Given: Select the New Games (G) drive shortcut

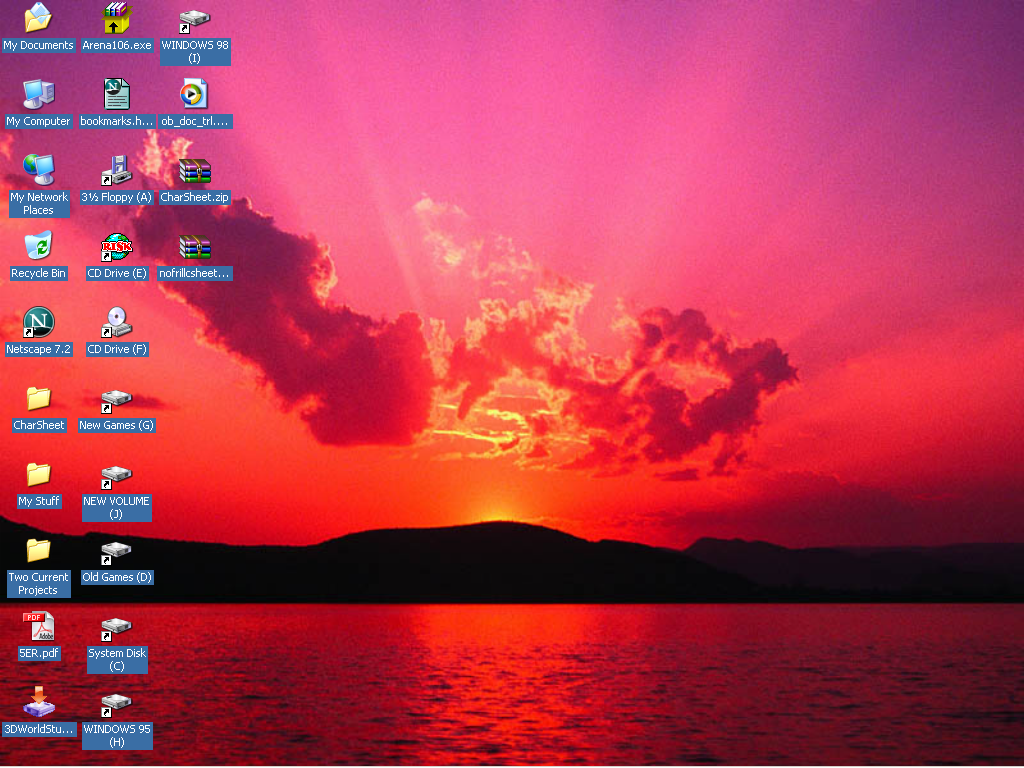Looking at the screenshot, I should coord(117,400).
